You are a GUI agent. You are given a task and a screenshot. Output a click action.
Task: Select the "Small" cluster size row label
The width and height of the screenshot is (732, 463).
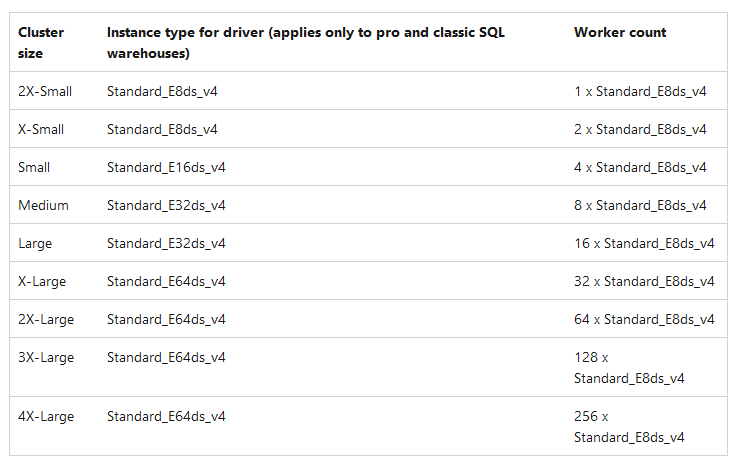coord(34,167)
